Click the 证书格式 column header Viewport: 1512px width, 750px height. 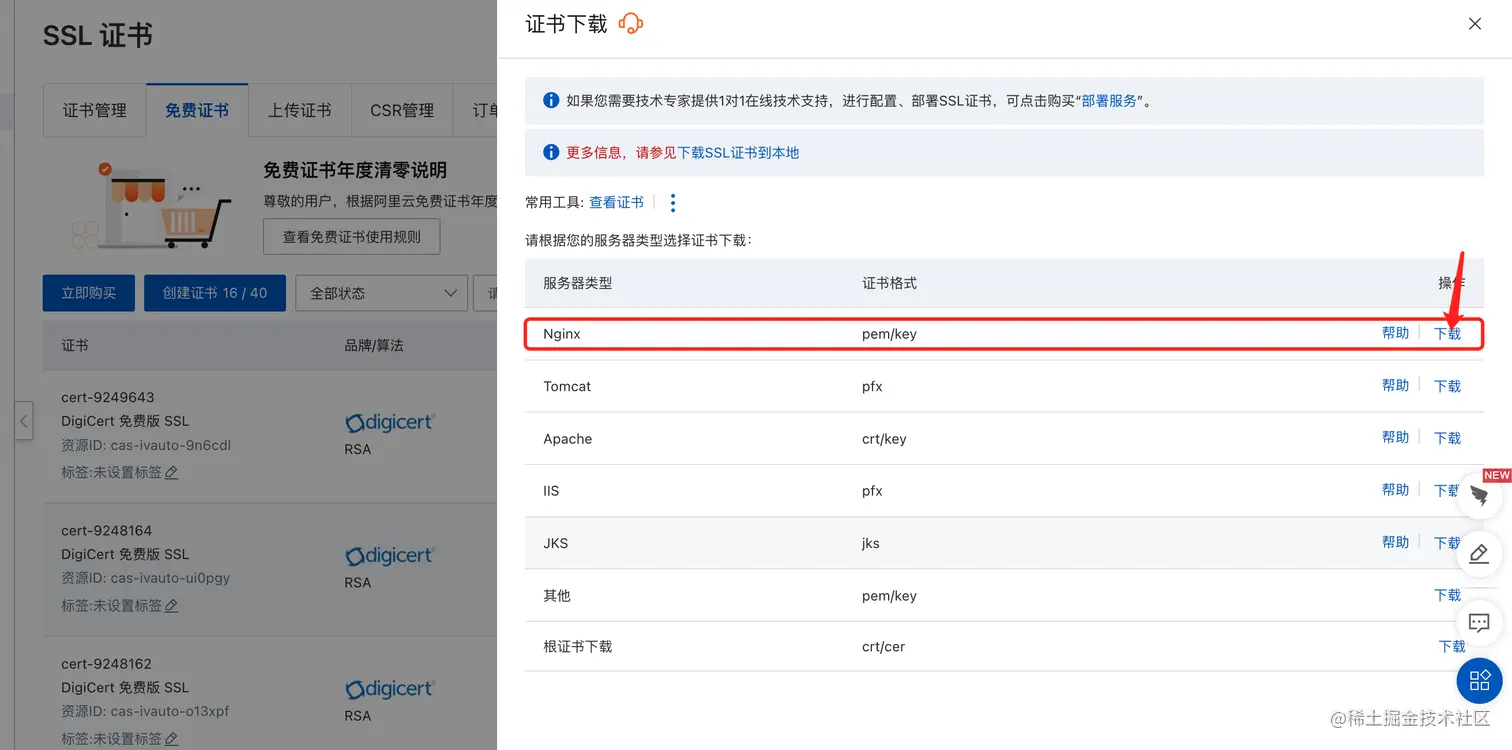[889, 283]
